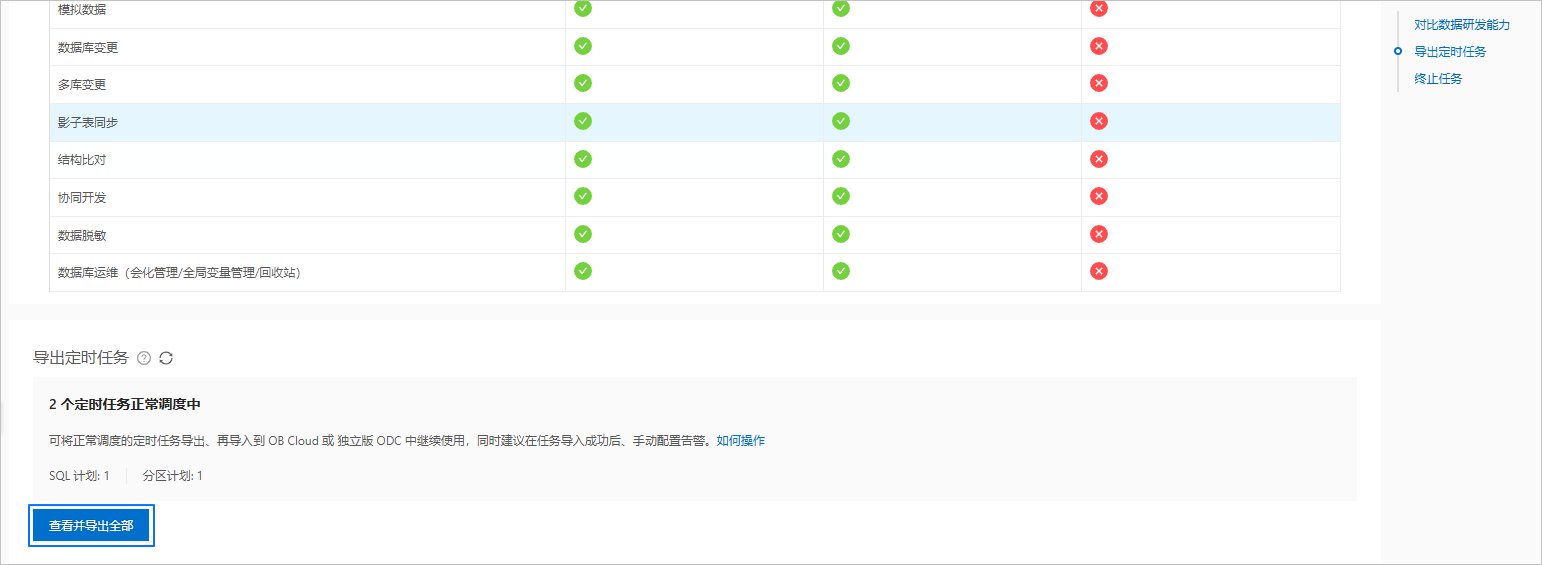The height and width of the screenshot is (565, 1542).
Task: Click the help icon beside 导出定时任务 heading
Action: point(144,358)
